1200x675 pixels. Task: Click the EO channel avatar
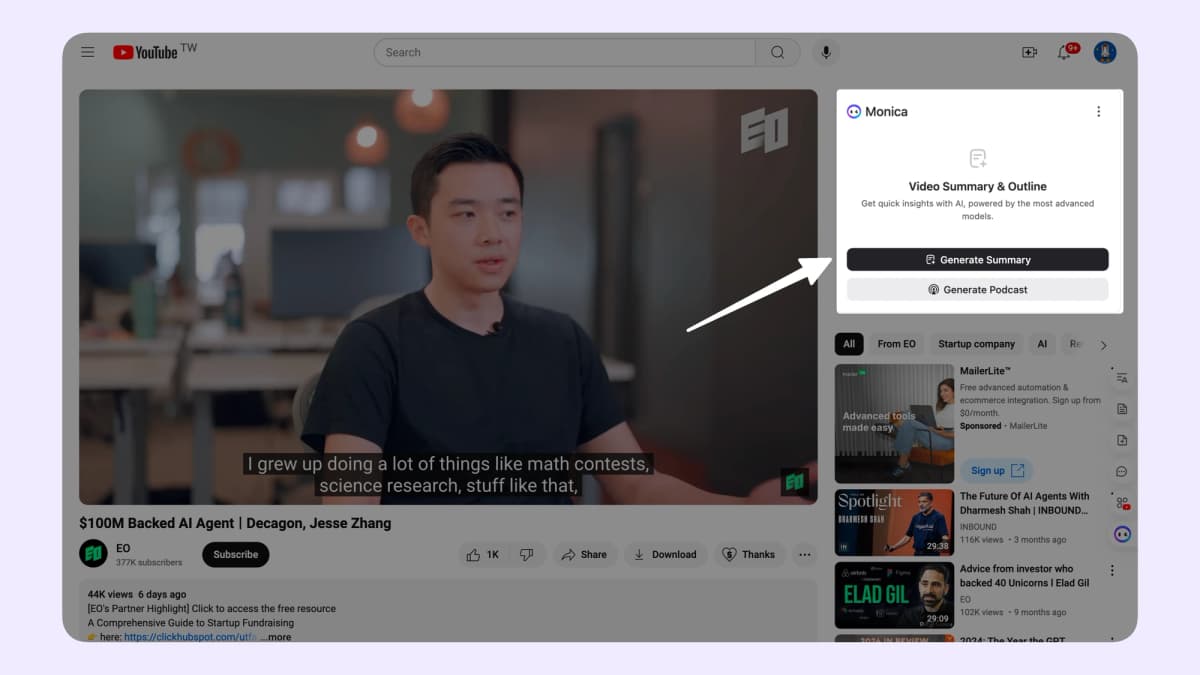coord(93,553)
